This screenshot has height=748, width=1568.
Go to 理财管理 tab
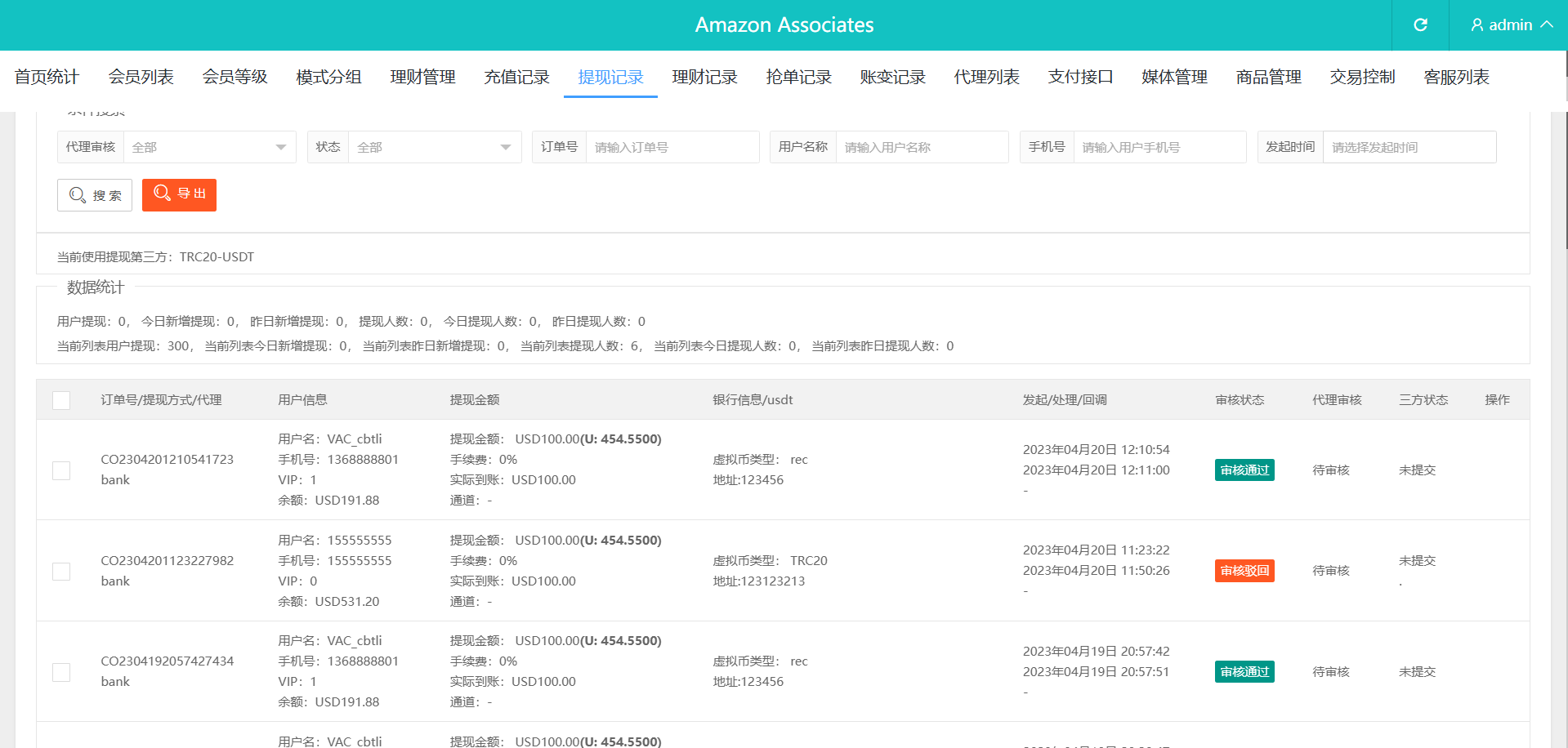click(422, 77)
